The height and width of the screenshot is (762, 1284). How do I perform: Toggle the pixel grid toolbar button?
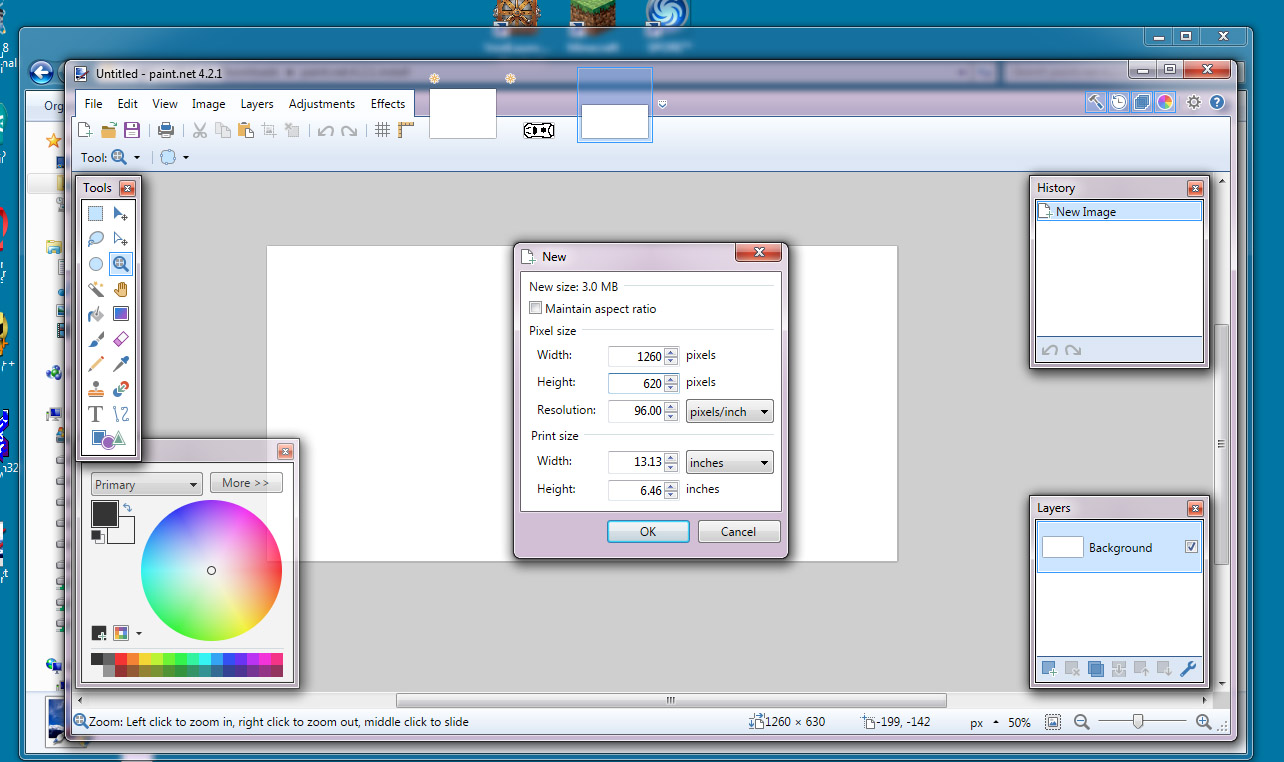(x=381, y=130)
